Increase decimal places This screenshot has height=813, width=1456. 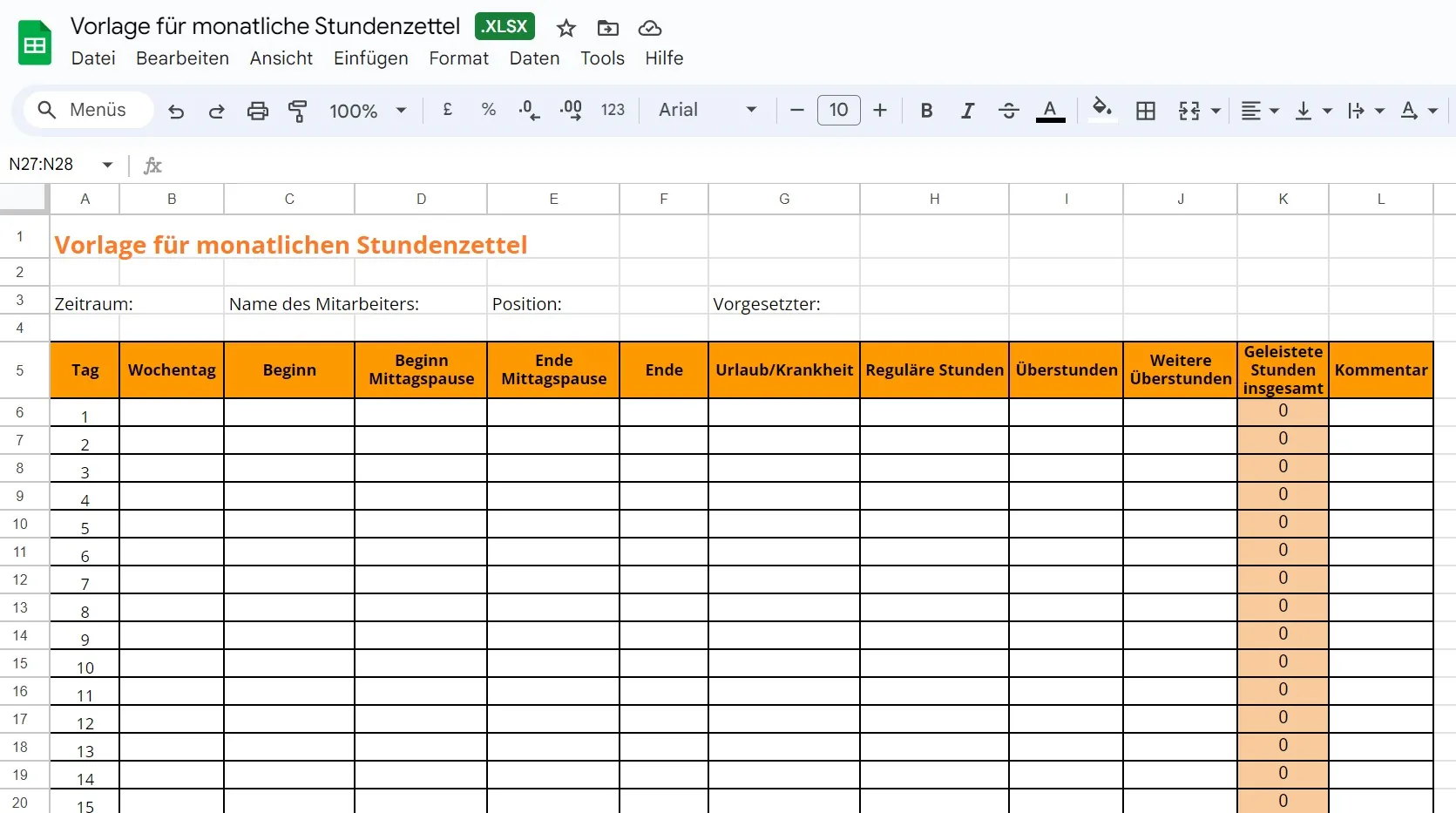(x=571, y=110)
